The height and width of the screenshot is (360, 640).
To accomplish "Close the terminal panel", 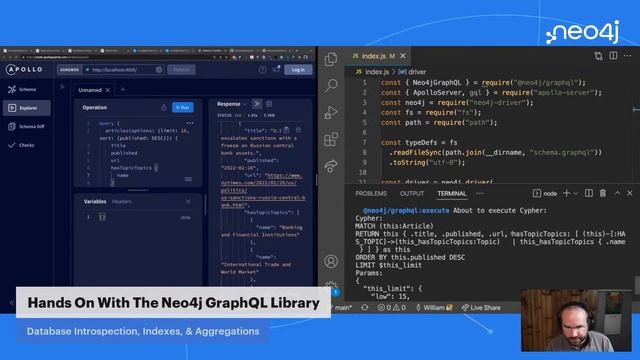I will (x=629, y=193).
